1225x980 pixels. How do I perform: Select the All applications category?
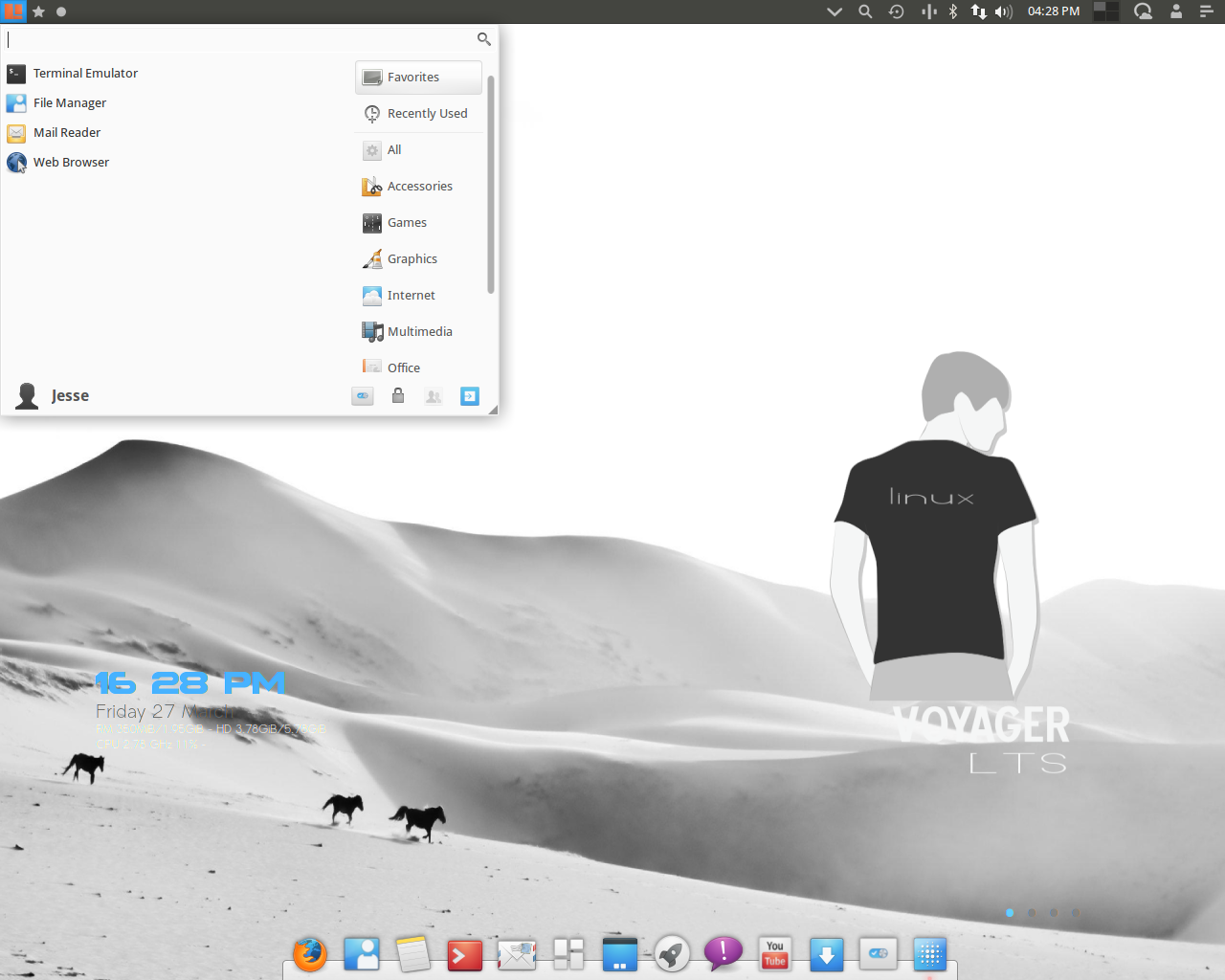pos(418,150)
